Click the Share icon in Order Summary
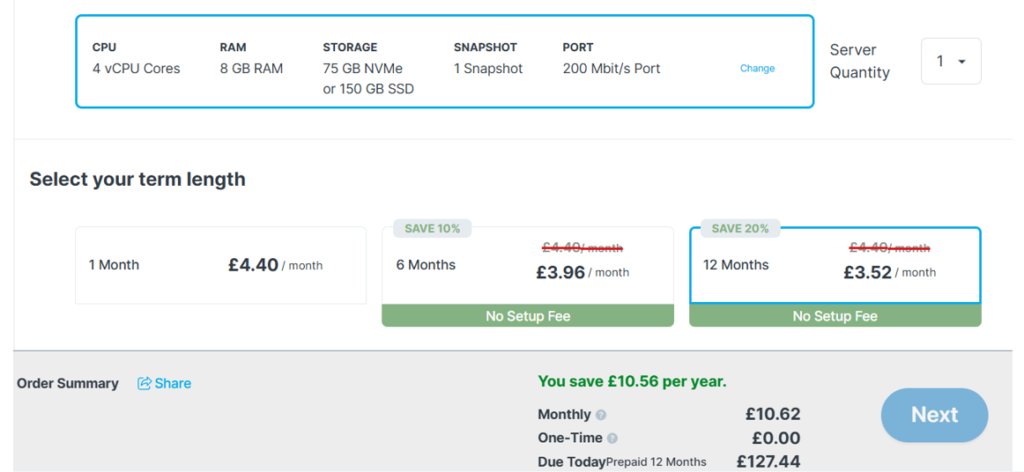 (x=144, y=384)
